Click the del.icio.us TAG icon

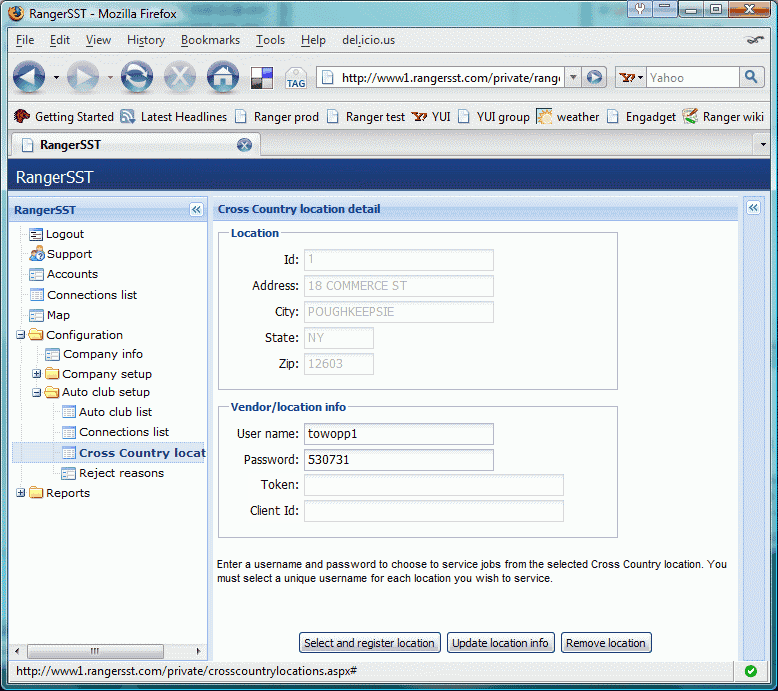tap(296, 78)
